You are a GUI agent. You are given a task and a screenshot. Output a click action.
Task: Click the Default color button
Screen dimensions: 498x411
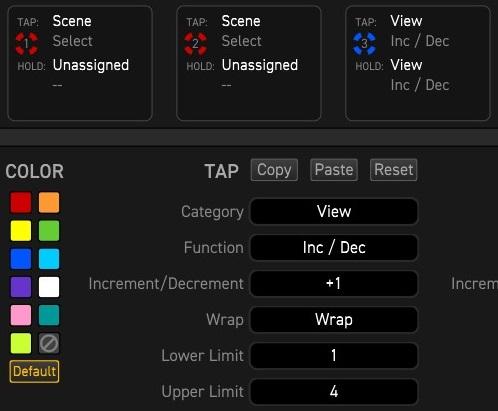click(35, 371)
